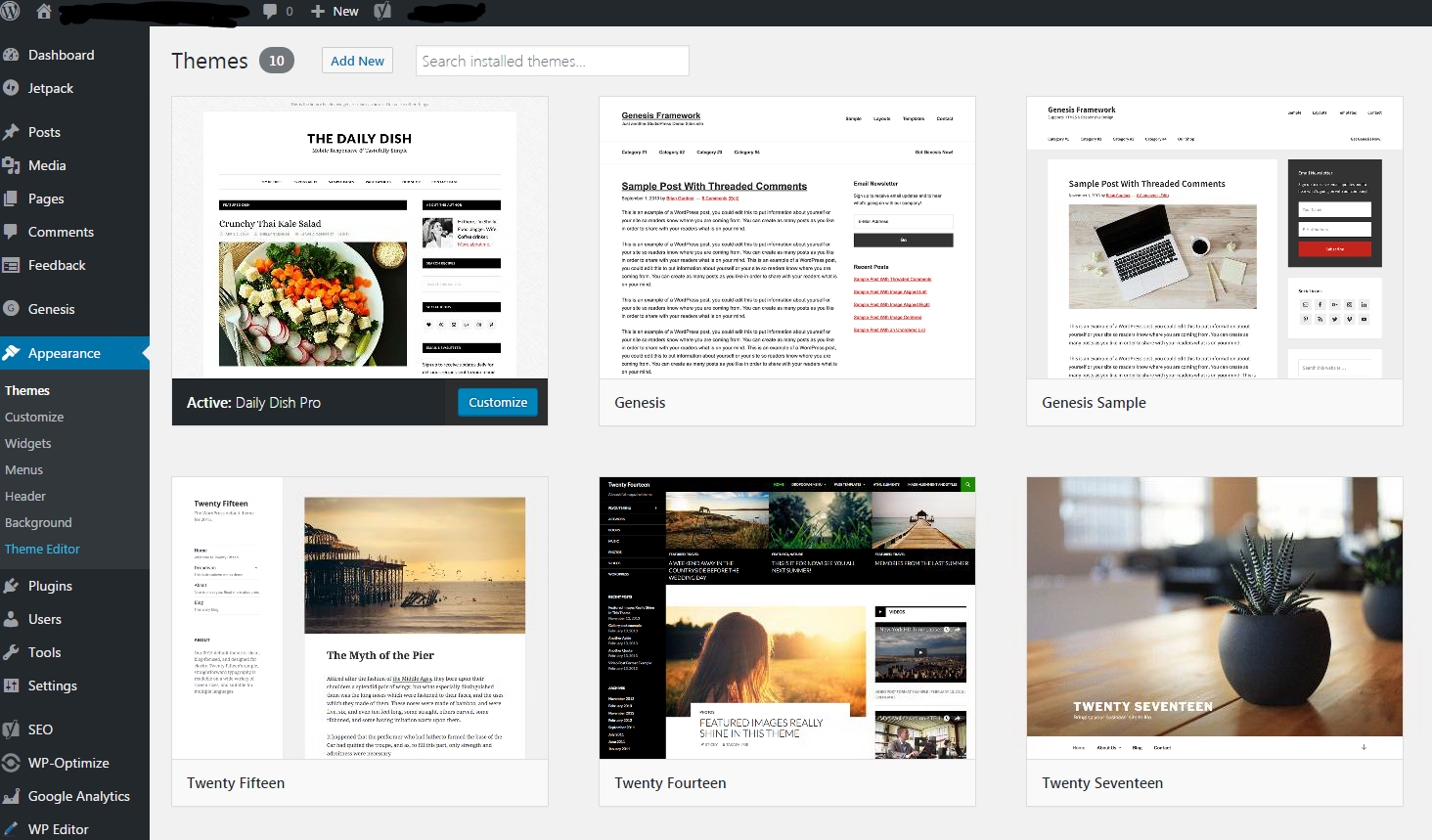1432x840 pixels.
Task: Click the Twenty Seventeen theme name label
Action: click(1102, 783)
